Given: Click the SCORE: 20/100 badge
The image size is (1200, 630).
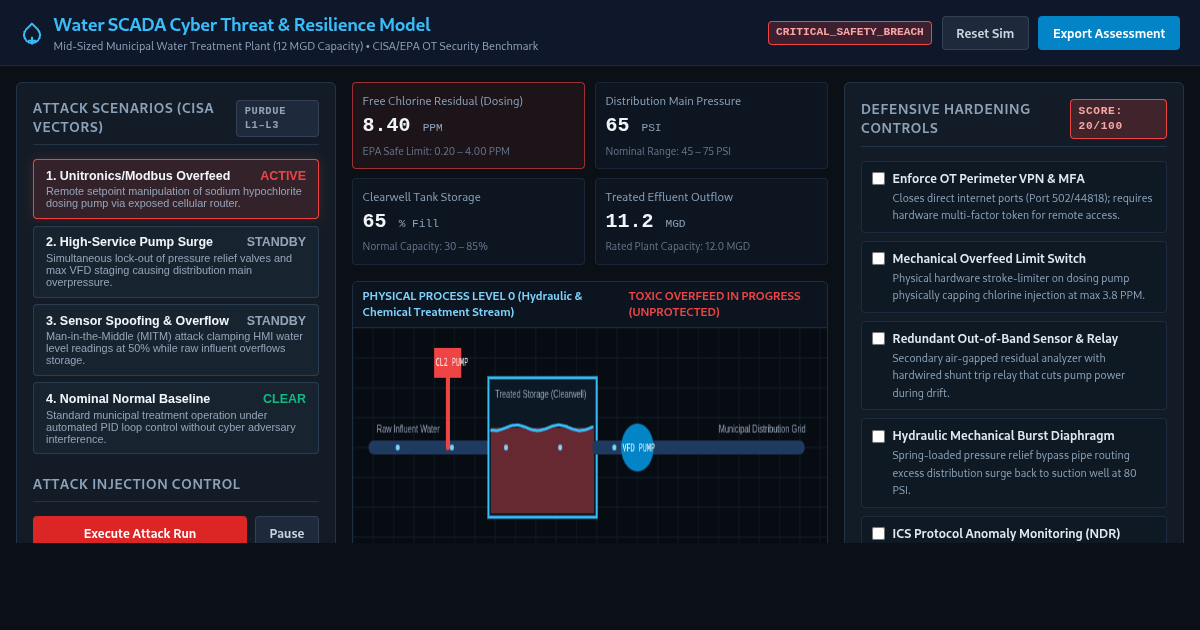Looking at the screenshot, I should pos(1118,119).
